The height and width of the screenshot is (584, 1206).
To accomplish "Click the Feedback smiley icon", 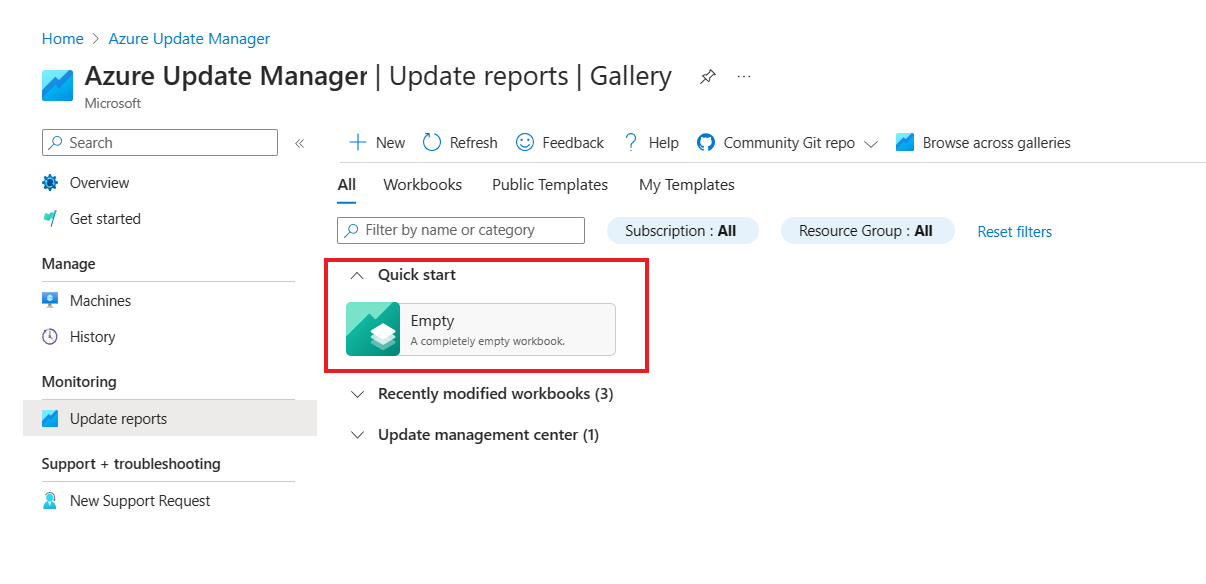I will tap(524, 142).
